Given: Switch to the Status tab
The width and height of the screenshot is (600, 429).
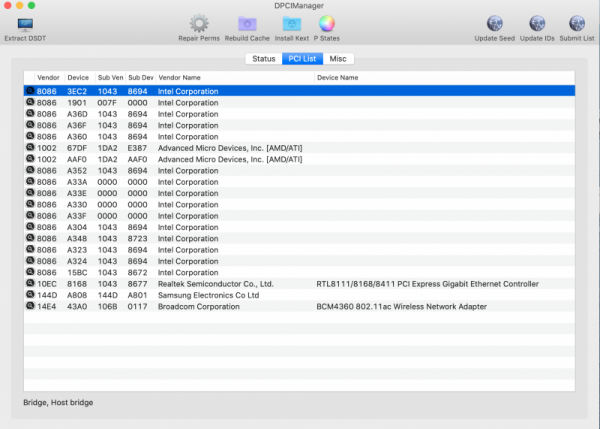Looking at the screenshot, I should pos(264,59).
